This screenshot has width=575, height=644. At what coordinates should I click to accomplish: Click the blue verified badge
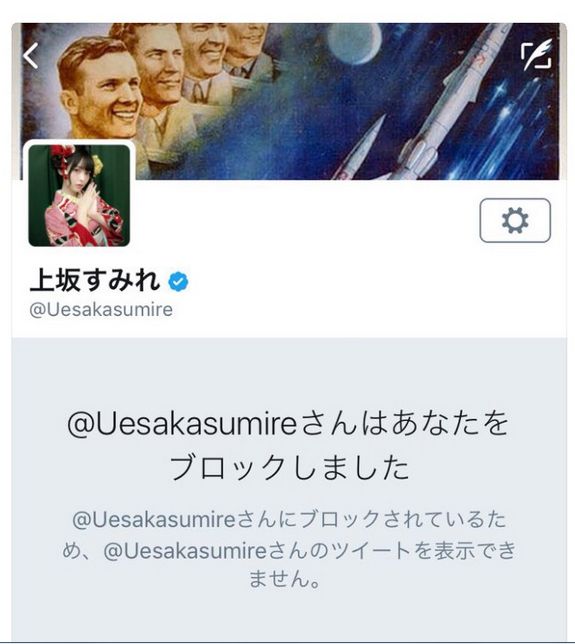178,282
